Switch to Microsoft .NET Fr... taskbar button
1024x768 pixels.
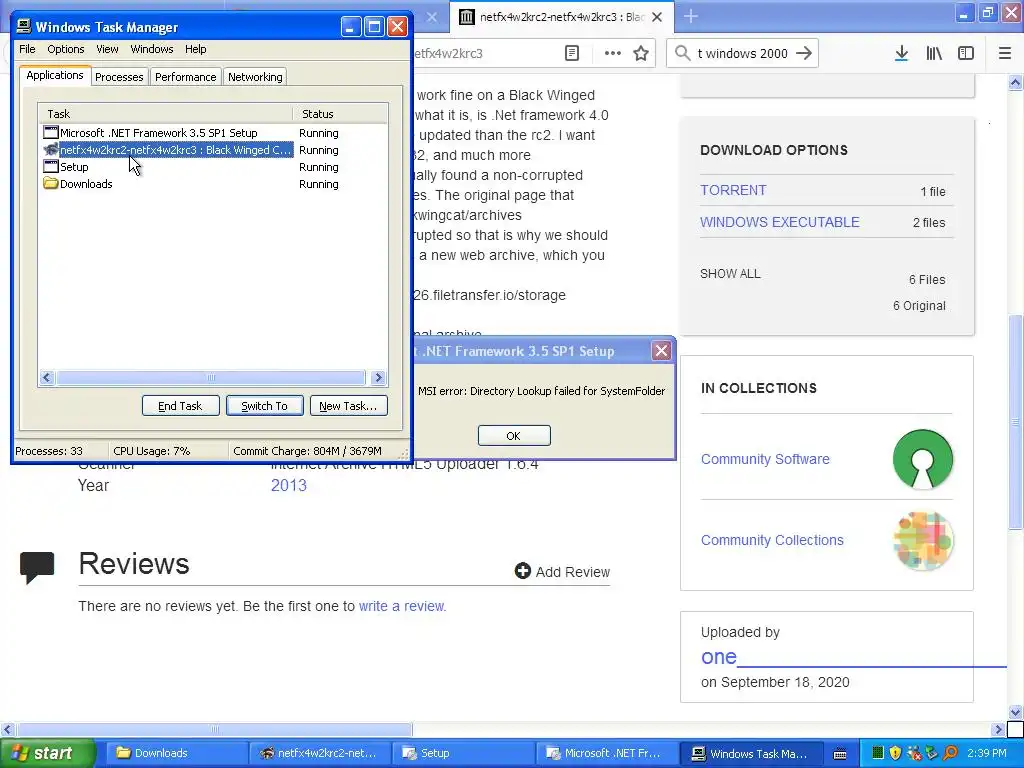pyautogui.click(x=607, y=753)
